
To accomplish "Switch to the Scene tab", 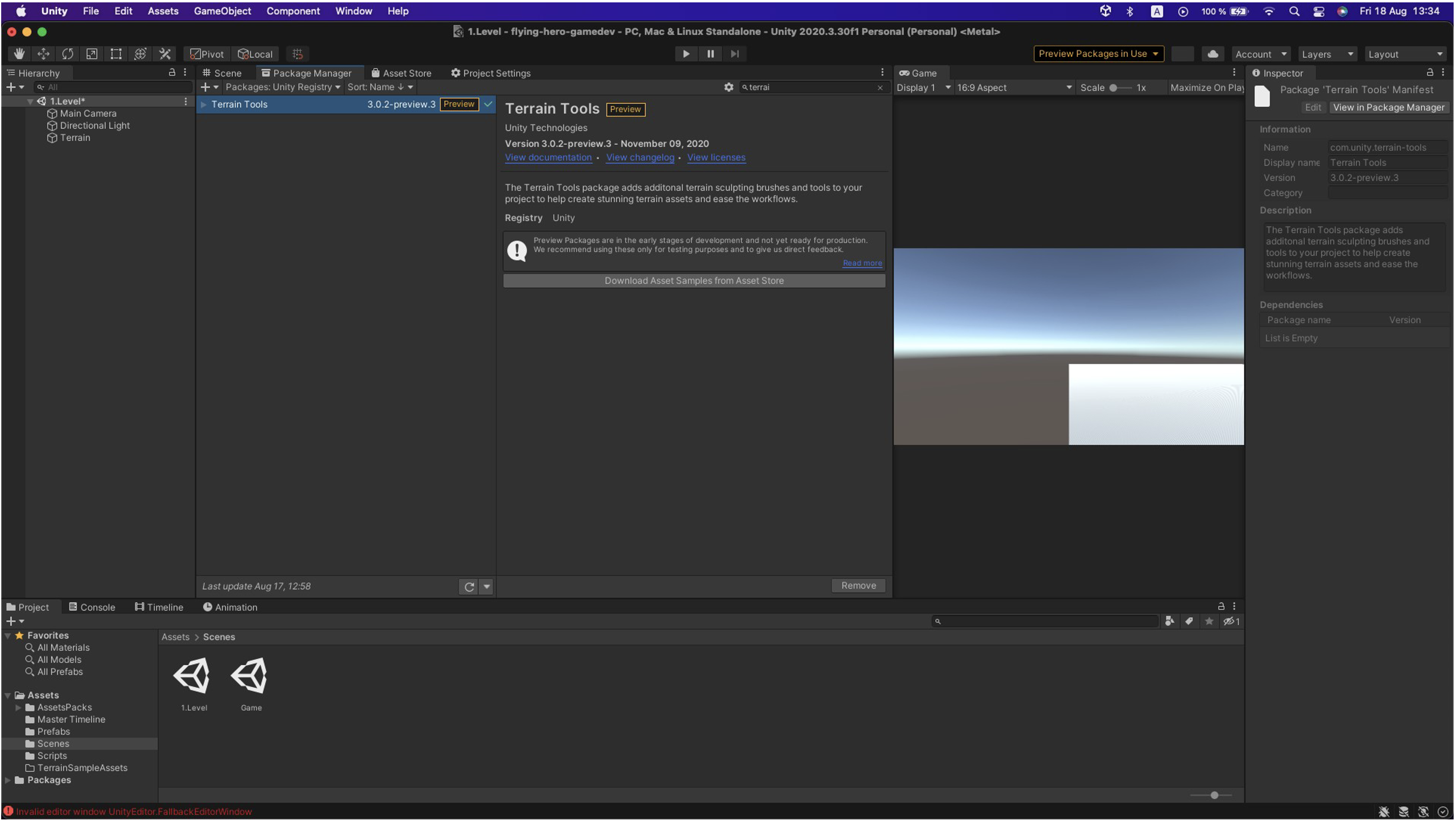I will coord(222,73).
